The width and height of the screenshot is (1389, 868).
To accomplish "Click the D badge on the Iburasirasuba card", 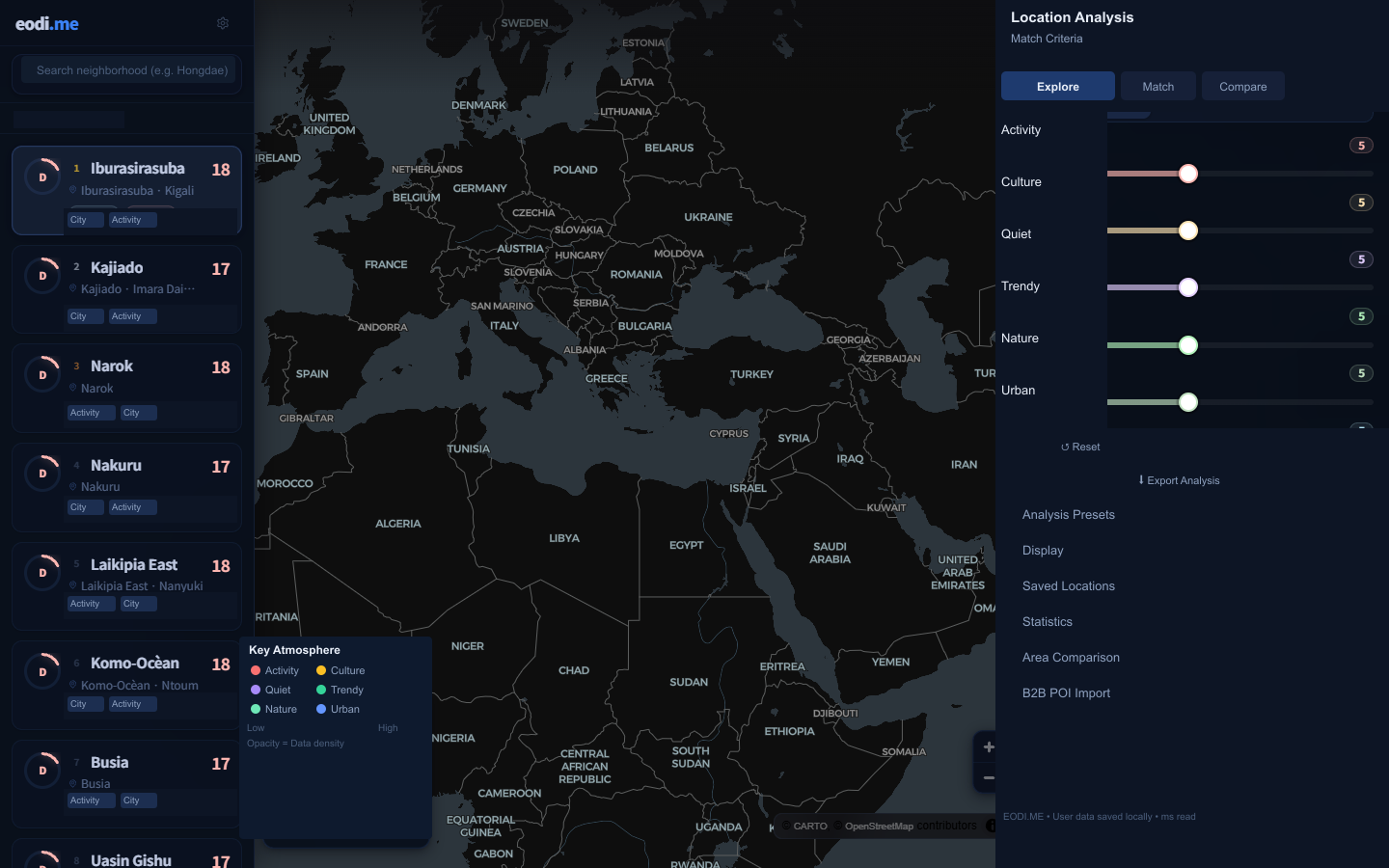I will pos(42,177).
